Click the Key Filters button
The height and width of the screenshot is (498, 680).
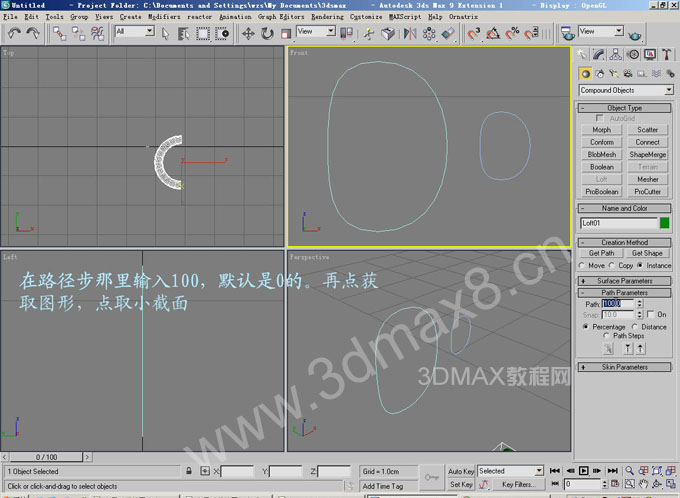click(518, 484)
